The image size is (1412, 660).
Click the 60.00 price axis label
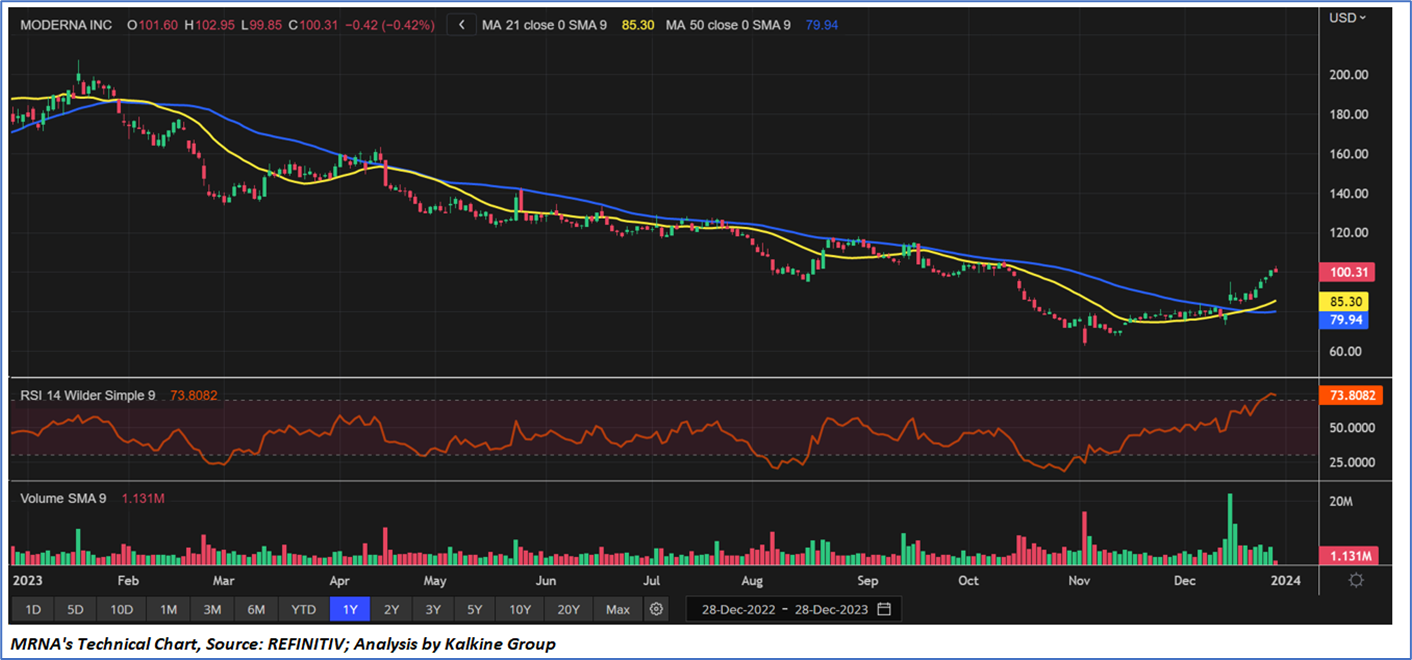(1347, 352)
